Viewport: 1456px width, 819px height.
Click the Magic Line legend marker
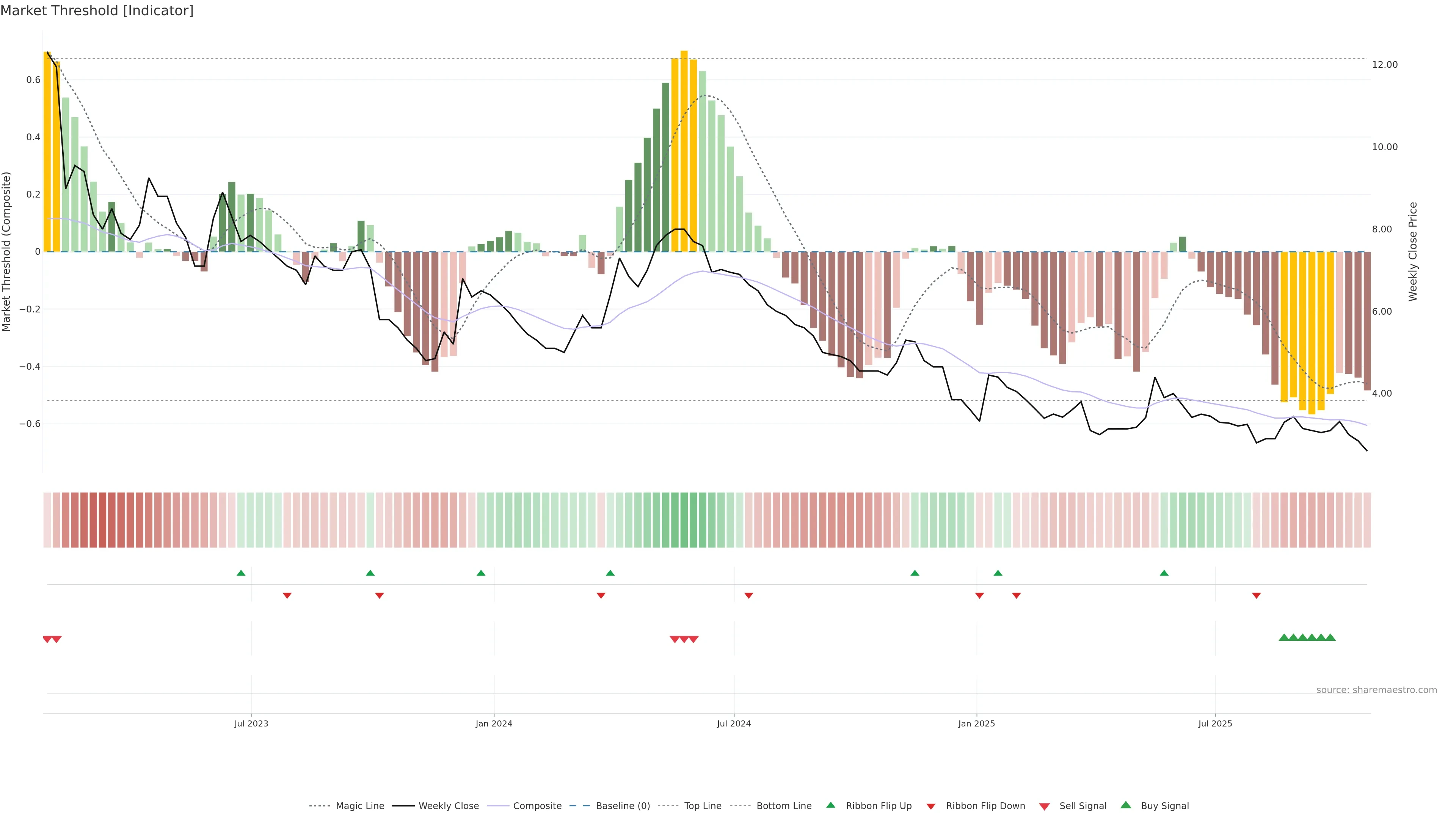(319, 806)
